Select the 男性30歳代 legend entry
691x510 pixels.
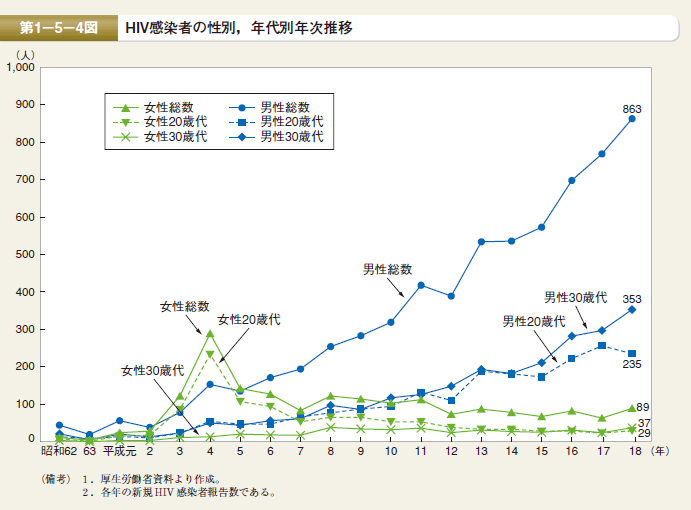276,137
